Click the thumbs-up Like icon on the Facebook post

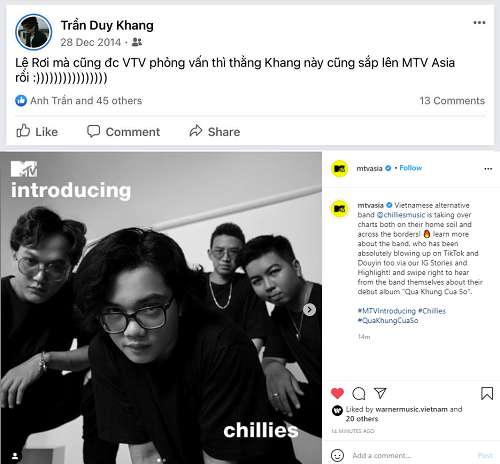click(23, 131)
